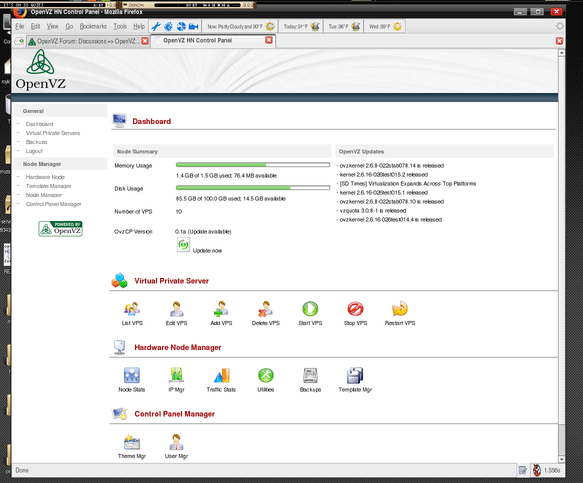Click the Powered by OpenVZ badge
This screenshot has width=583, height=483.
[x=60, y=229]
